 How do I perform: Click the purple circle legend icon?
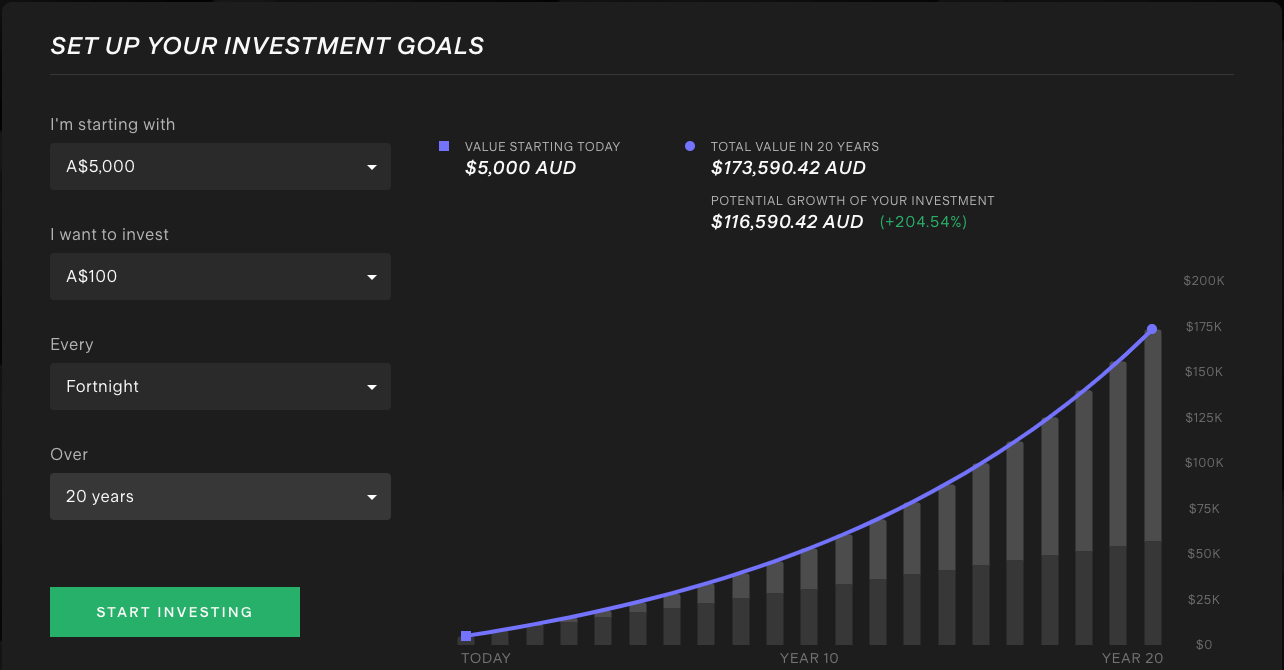click(x=690, y=146)
